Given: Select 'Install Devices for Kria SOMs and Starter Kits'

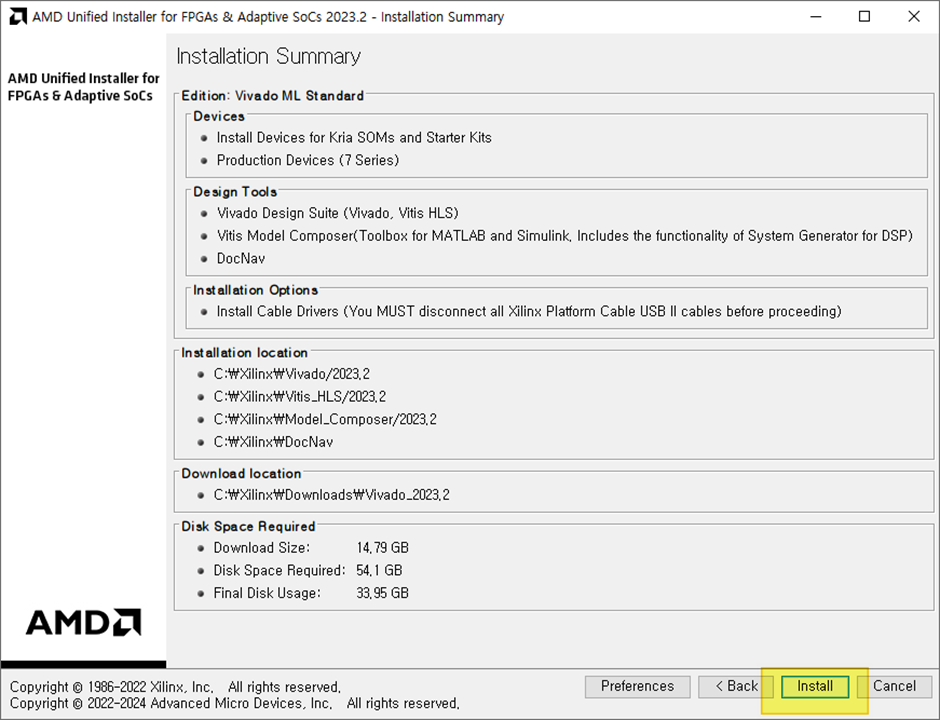Looking at the screenshot, I should pyautogui.click(x=354, y=138).
